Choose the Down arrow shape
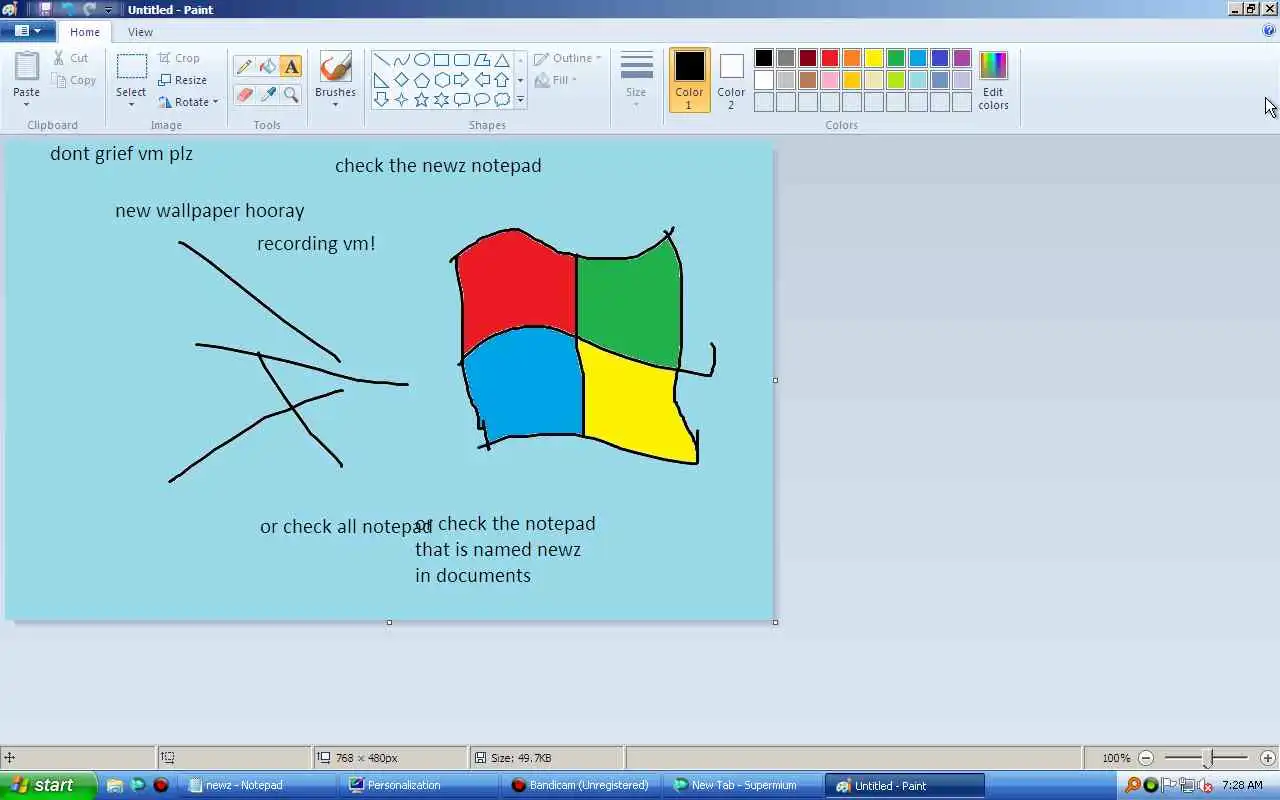 pyautogui.click(x=381, y=100)
